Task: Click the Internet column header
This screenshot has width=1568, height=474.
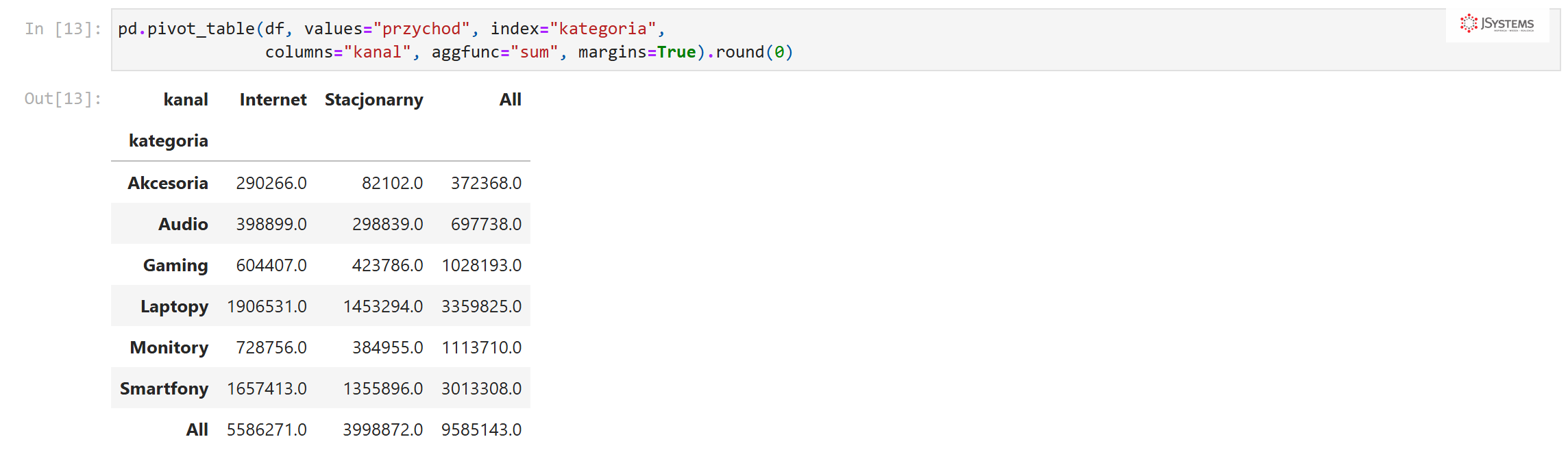Action: pyautogui.click(x=273, y=100)
